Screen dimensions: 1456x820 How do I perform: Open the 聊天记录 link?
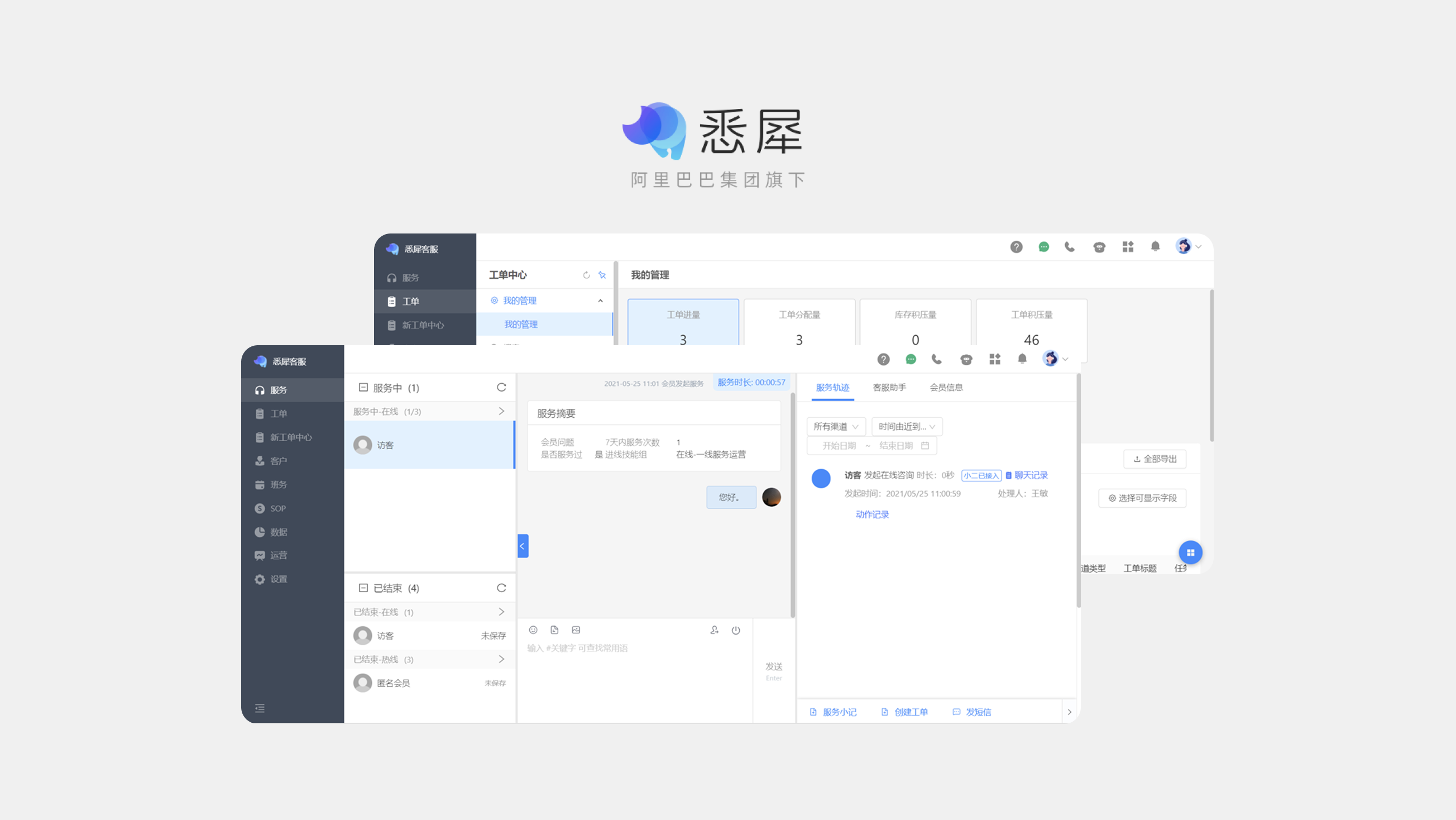tap(1027, 475)
